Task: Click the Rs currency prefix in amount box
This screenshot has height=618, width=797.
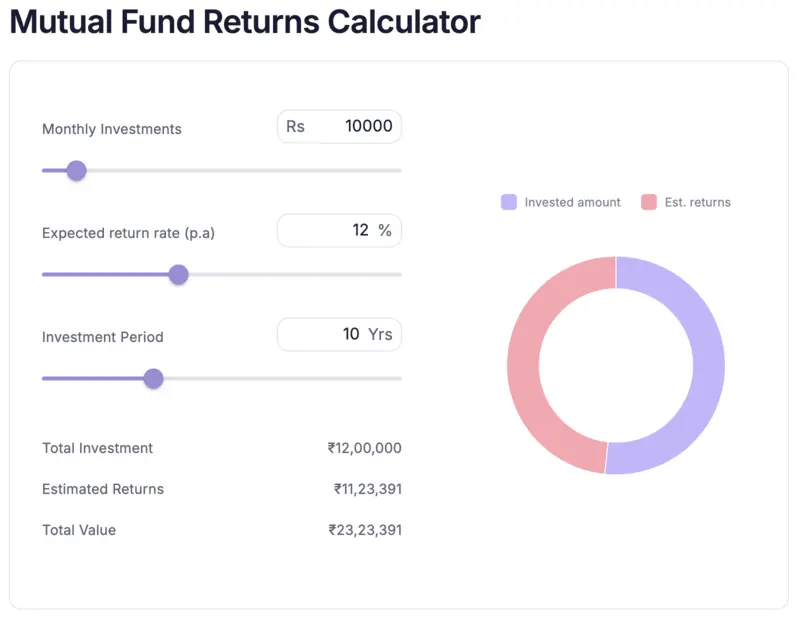Action: click(295, 127)
